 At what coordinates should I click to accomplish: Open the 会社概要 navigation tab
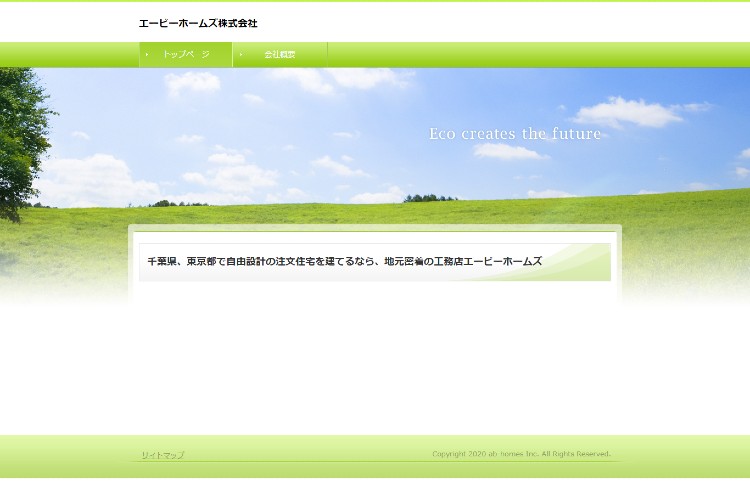point(280,55)
